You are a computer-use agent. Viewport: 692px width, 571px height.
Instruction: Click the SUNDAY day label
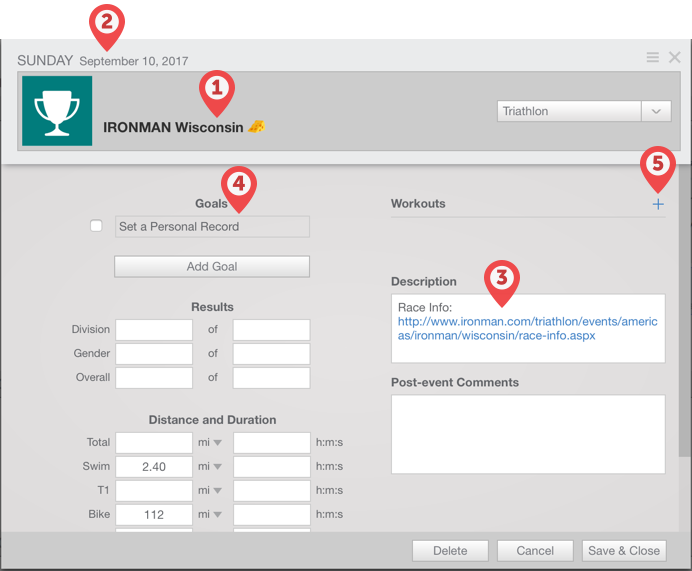coord(45,60)
